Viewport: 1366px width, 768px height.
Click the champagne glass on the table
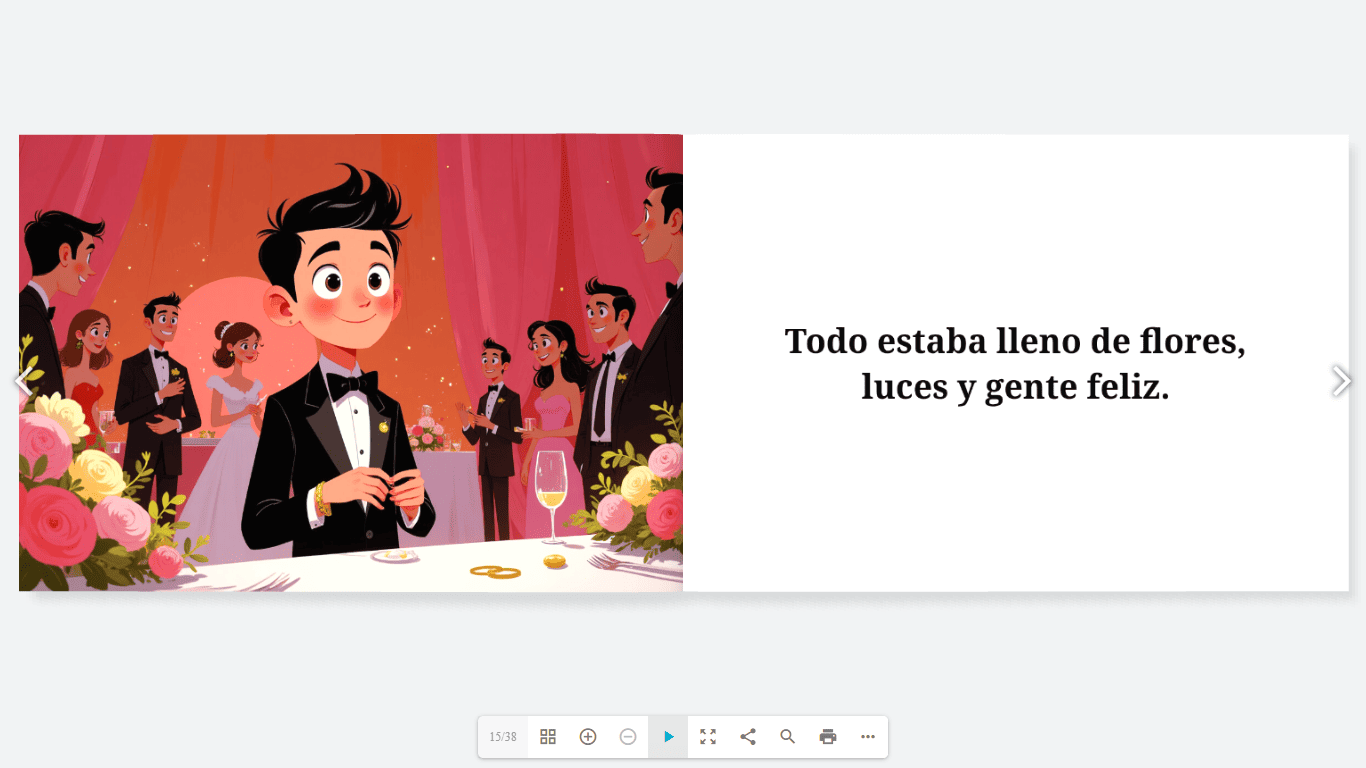click(x=550, y=485)
